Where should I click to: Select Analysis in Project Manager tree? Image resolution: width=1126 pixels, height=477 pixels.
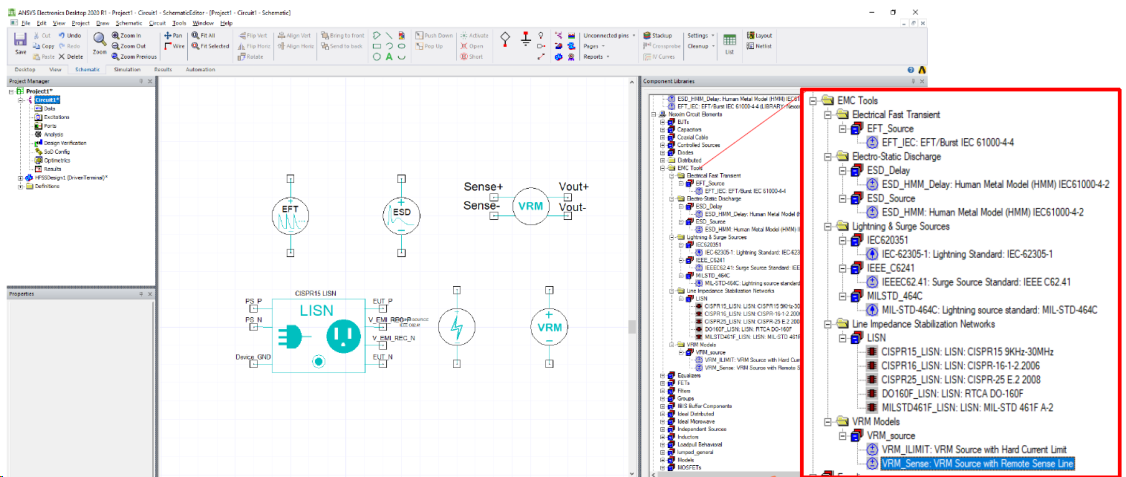53,134
